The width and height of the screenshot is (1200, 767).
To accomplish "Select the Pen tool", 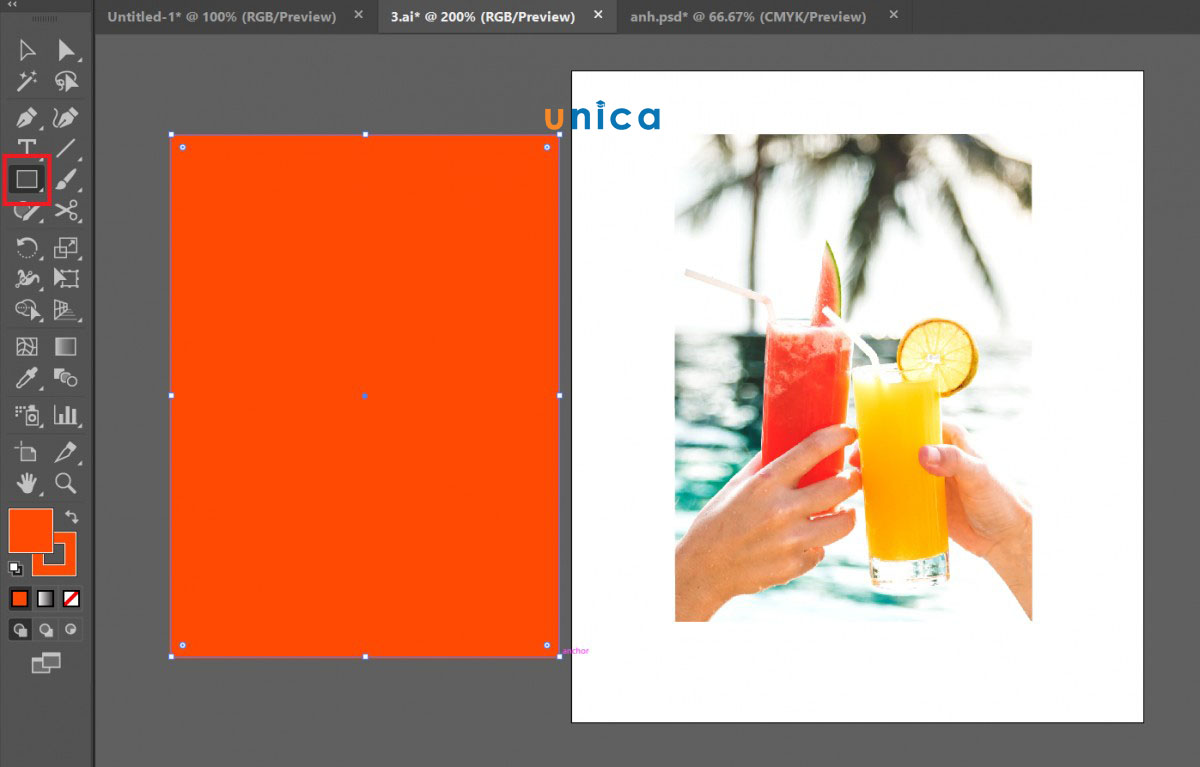I will coord(27,118).
